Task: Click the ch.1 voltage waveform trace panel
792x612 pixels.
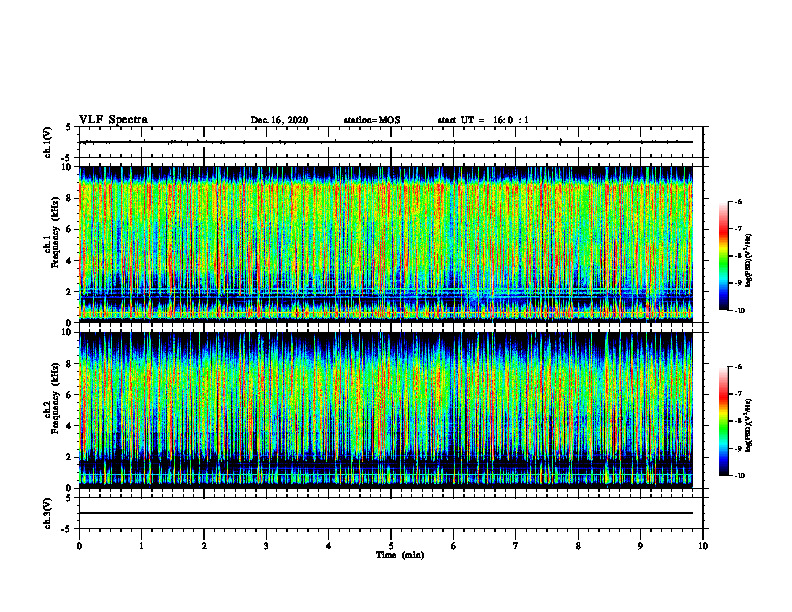Action: 391,142
